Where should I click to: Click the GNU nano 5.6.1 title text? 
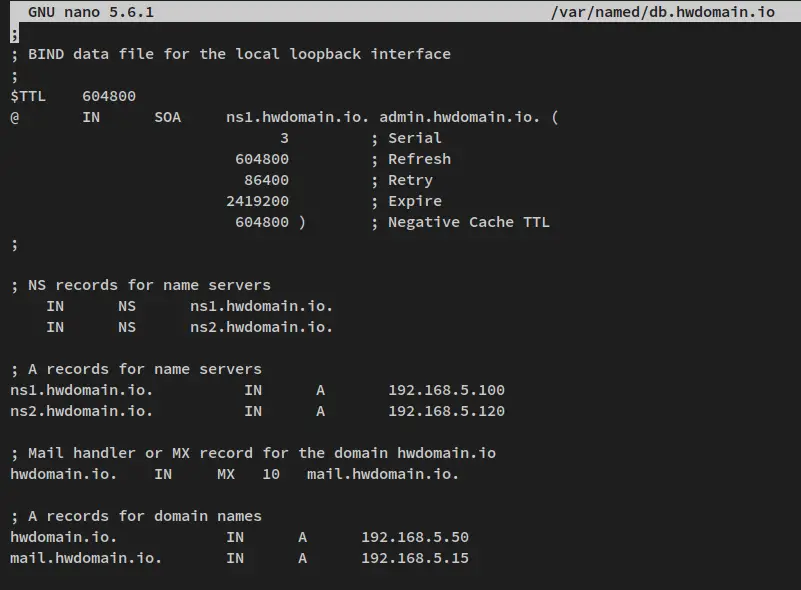91,12
